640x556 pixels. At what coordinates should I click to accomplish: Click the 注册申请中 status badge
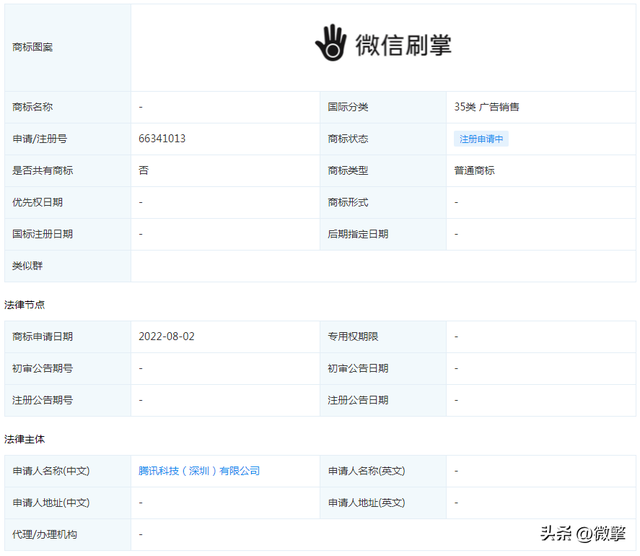[481, 139]
